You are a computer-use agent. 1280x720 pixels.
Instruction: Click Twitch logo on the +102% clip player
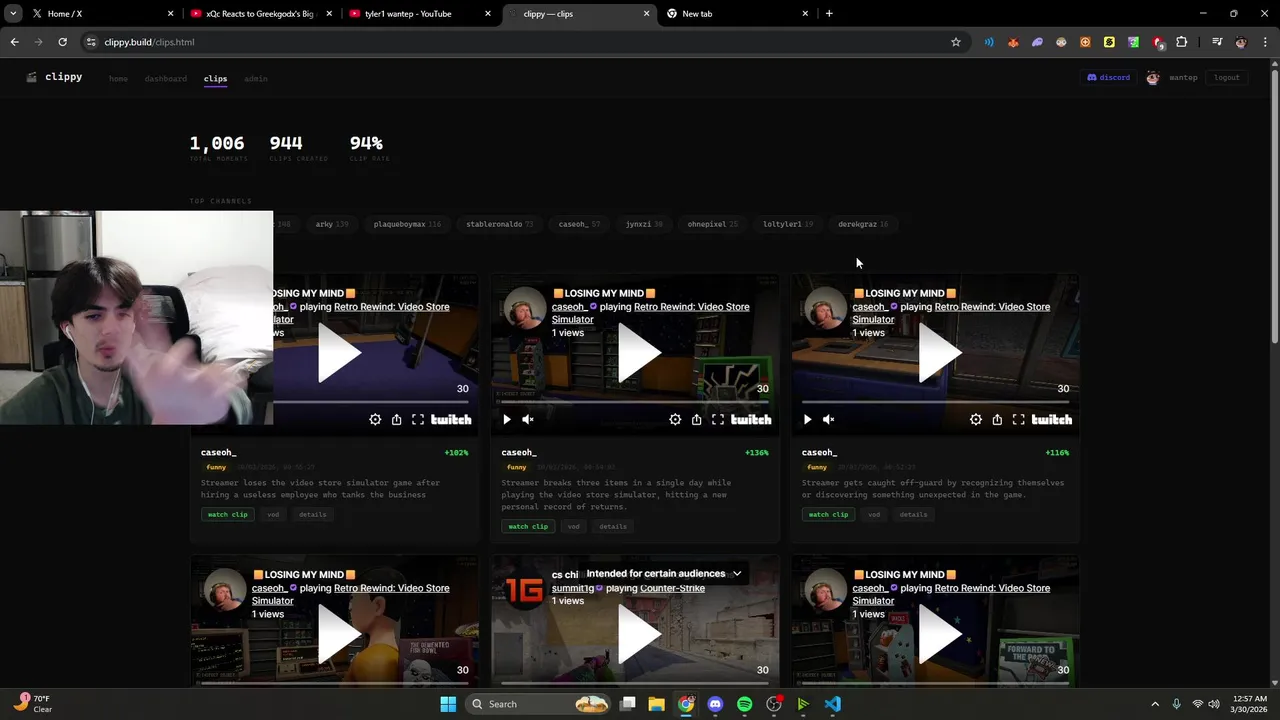pos(451,420)
